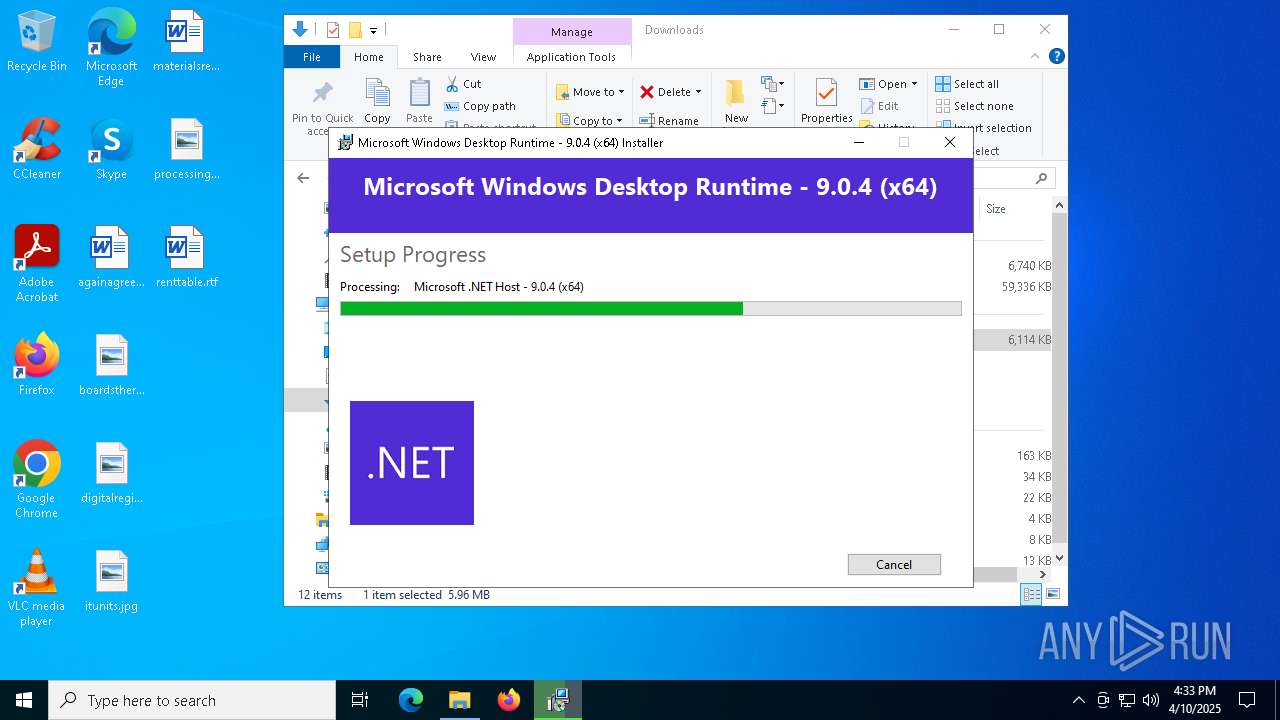Open Microsoft Edge desktop shortcut
This screenshot has height=720, width=1280.
[x=111, y=48]
